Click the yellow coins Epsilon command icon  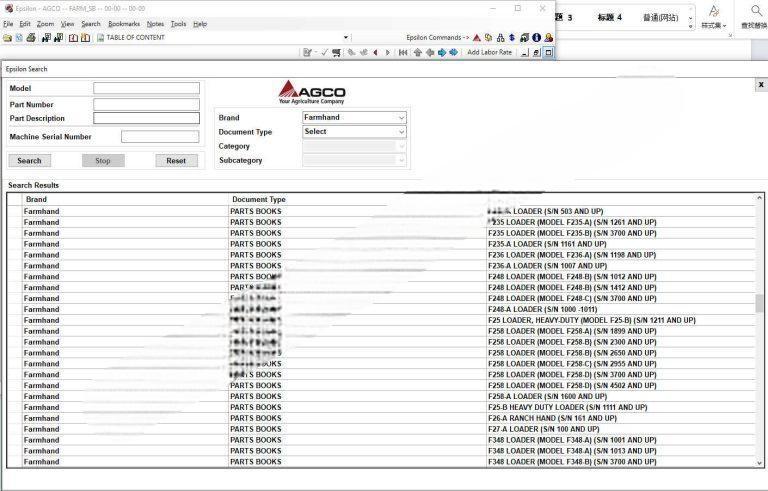click(488, 38)
